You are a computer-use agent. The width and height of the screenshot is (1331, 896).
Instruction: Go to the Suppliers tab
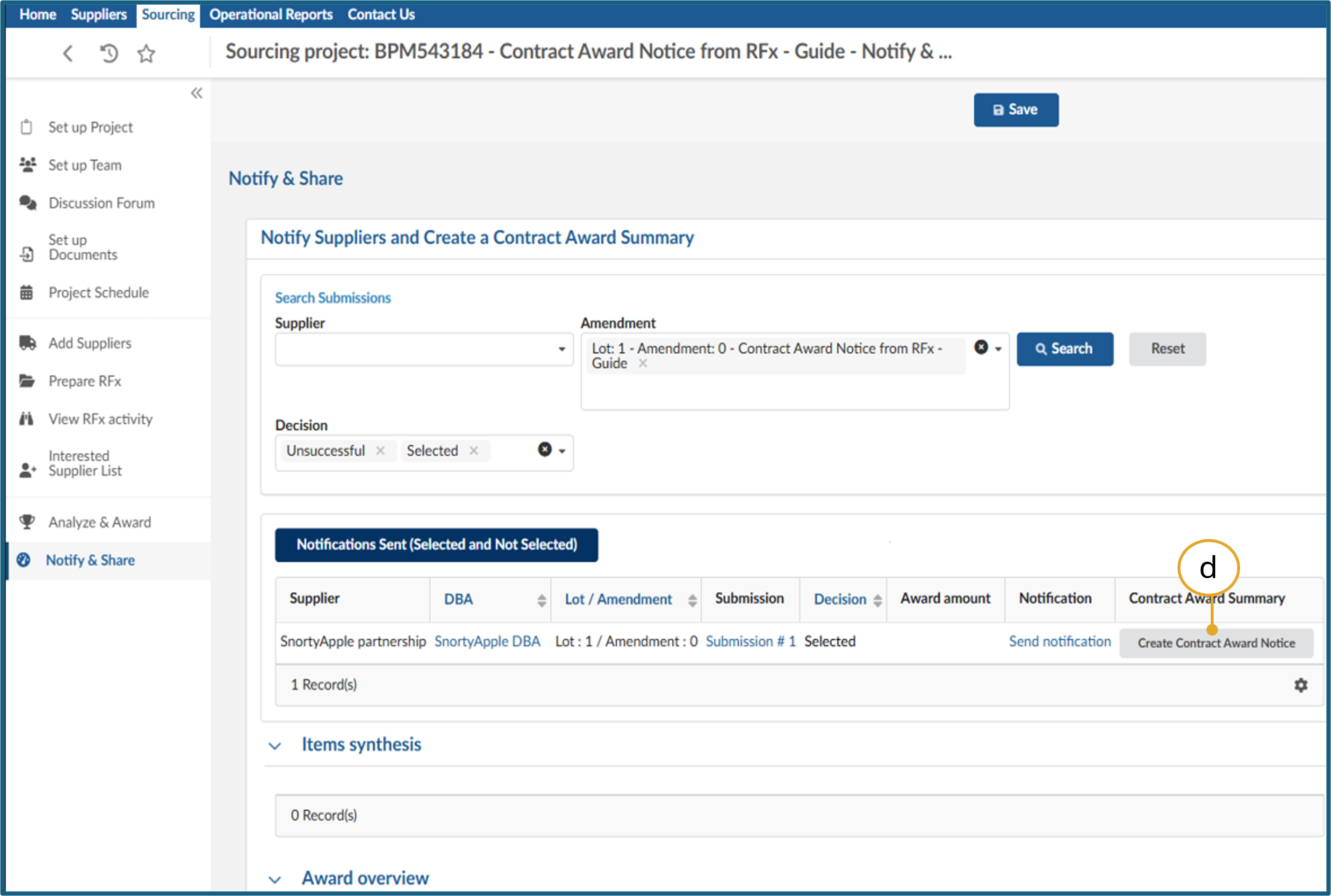[x=98, y=14]
